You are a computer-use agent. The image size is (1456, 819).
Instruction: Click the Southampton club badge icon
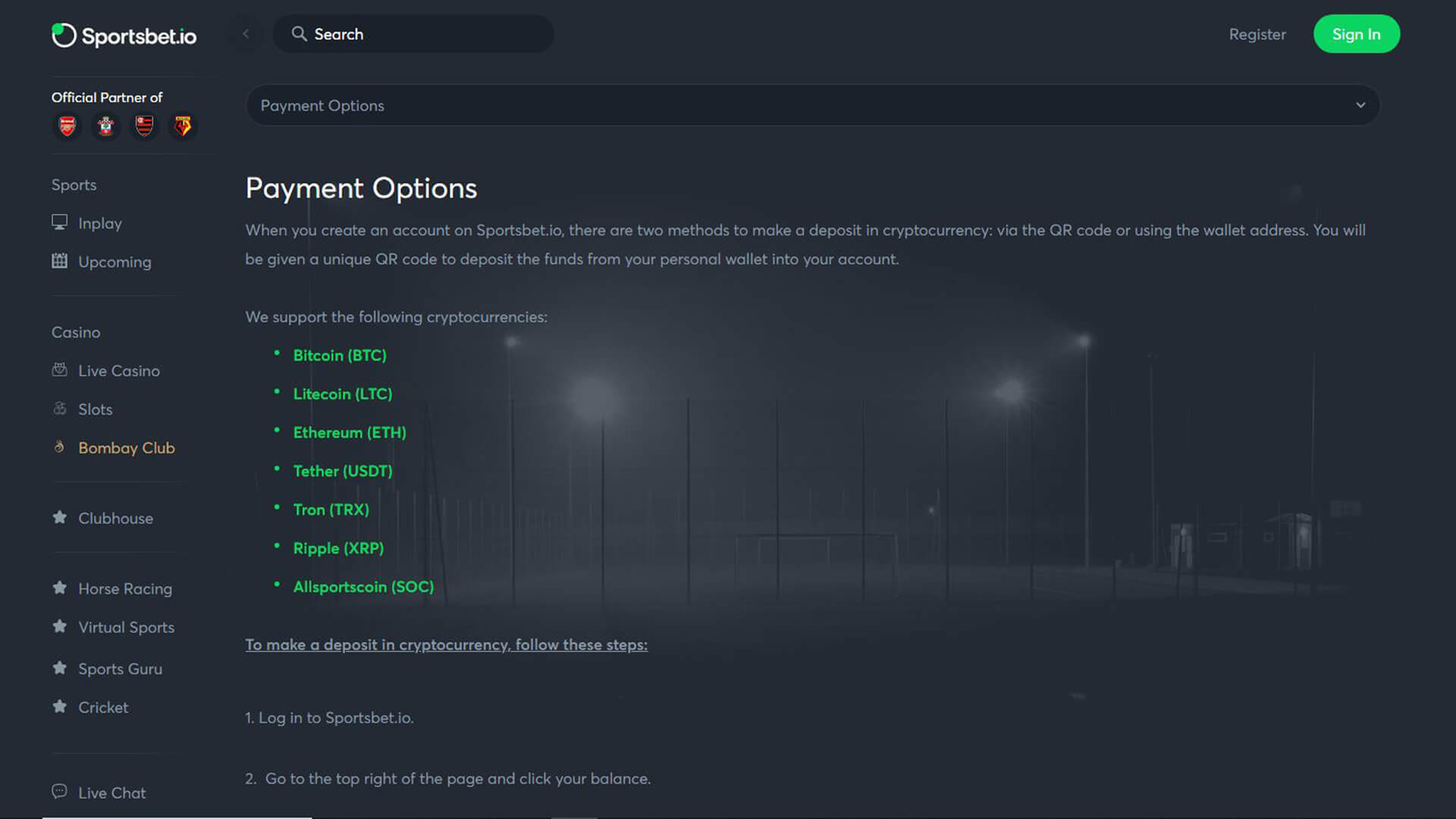coord(106,126)
